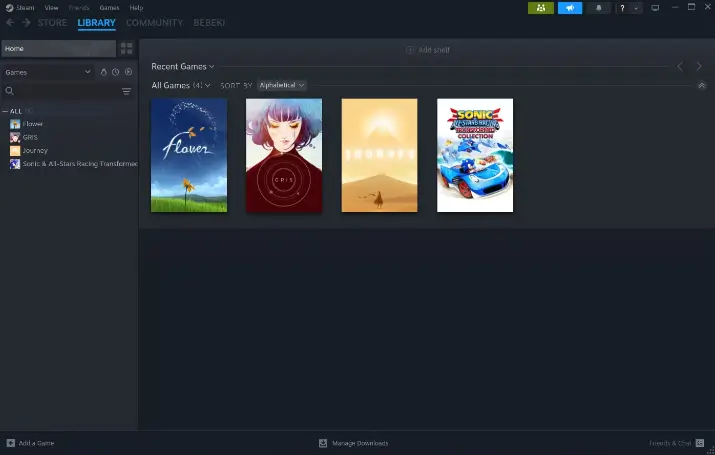Open the Games category dropdown in sidebar
Image resolution: width=715 pixels, height=455 pixels.
[48, 72]
